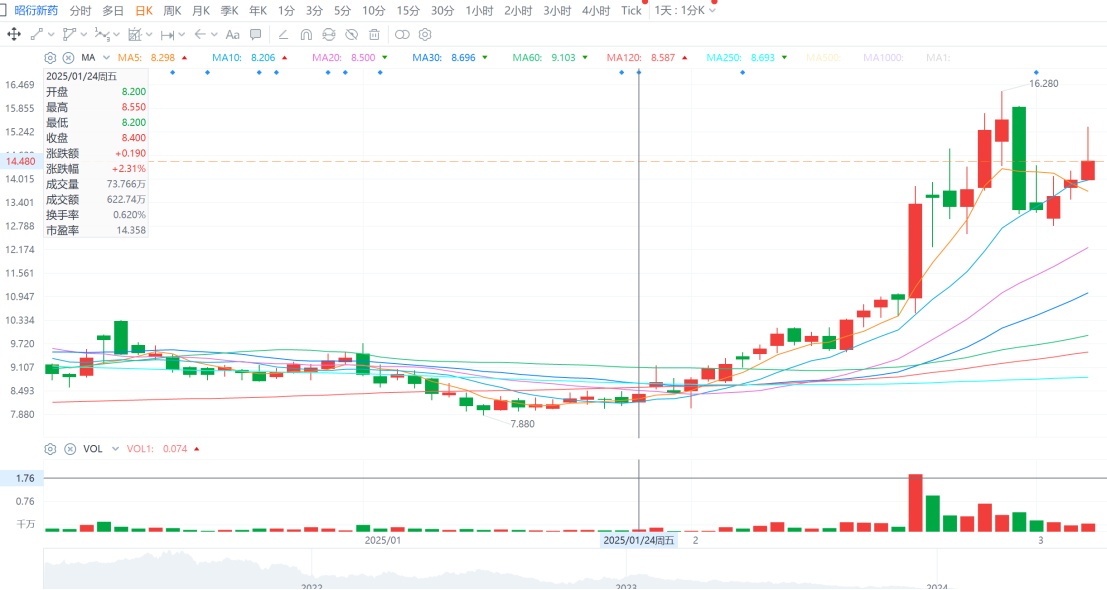This screenshot has width=1107, height=590.
Task: Click the 昭衍新药 stock name link
Action: (36, 10)
